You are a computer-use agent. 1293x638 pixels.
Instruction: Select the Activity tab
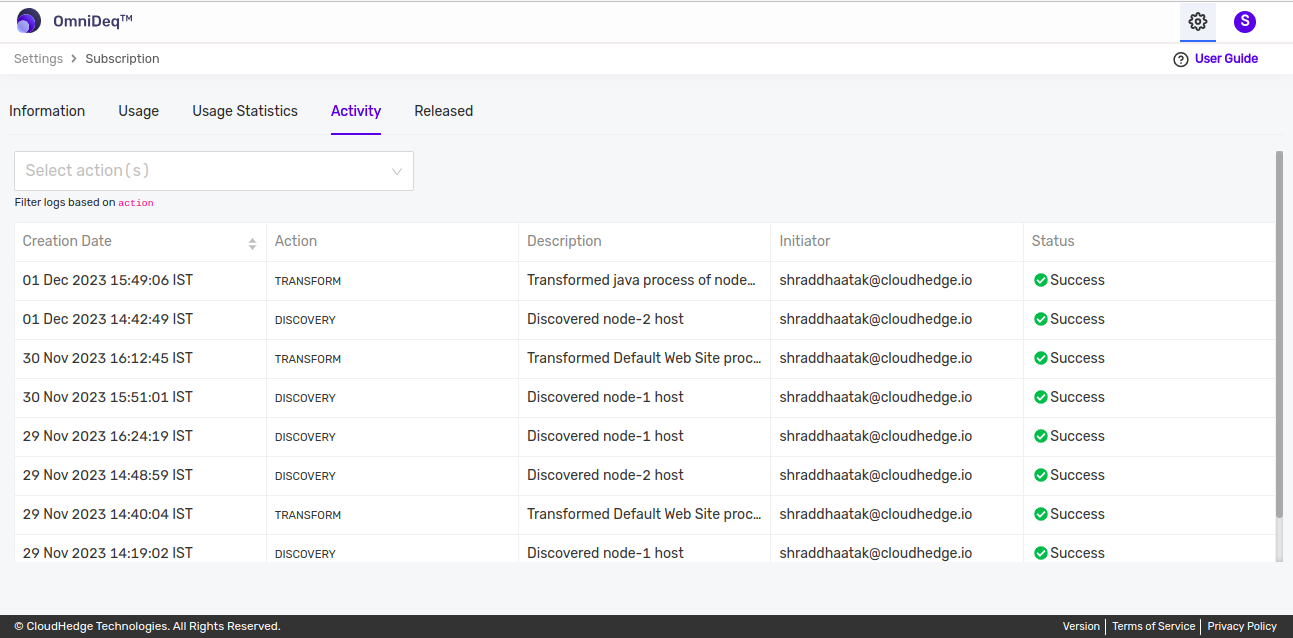click(356, 111)
